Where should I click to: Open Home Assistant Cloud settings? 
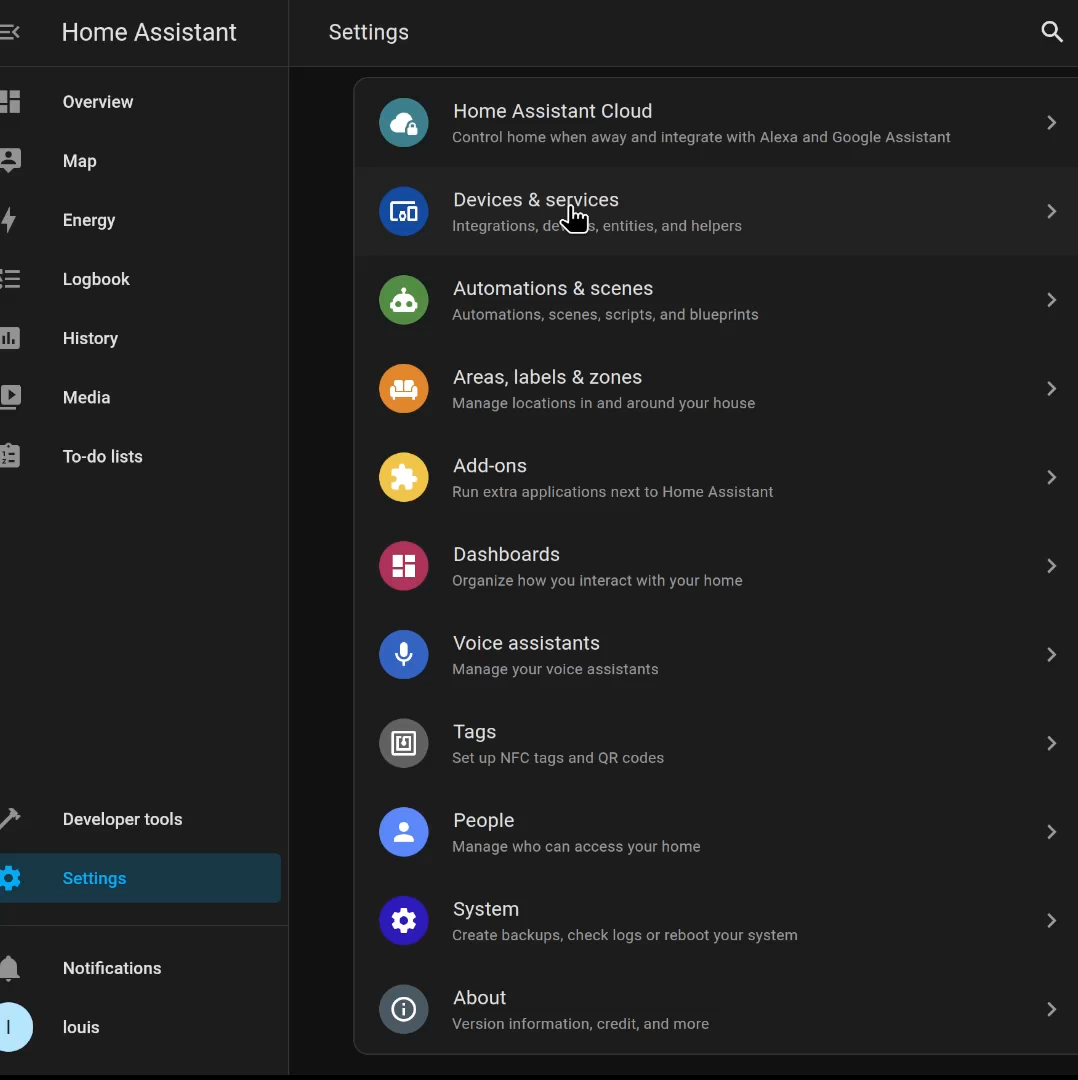click(x=716, y=123)
